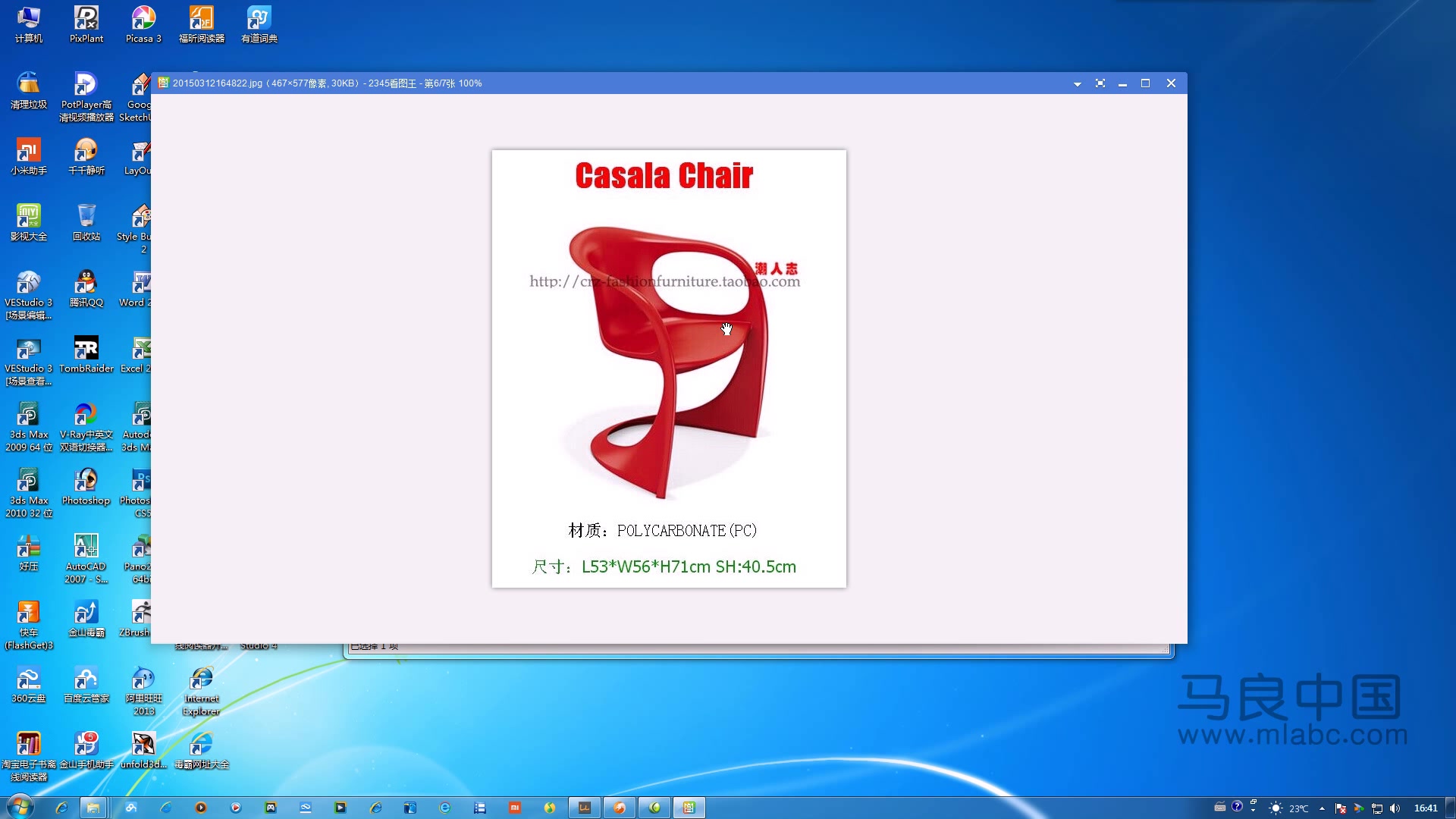Open volume control in system tray
The height and width of the screenshot is (819, 1456).
point(1395,808)
